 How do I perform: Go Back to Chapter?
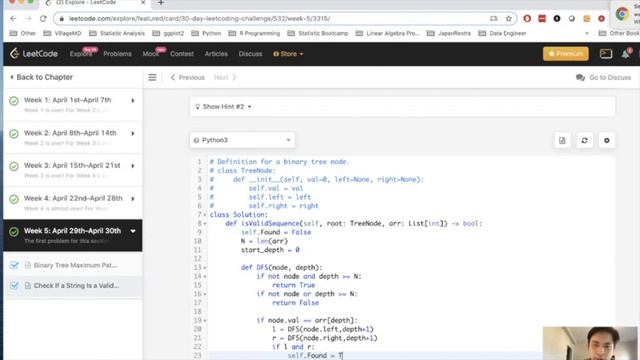click(x=41, y=77)
